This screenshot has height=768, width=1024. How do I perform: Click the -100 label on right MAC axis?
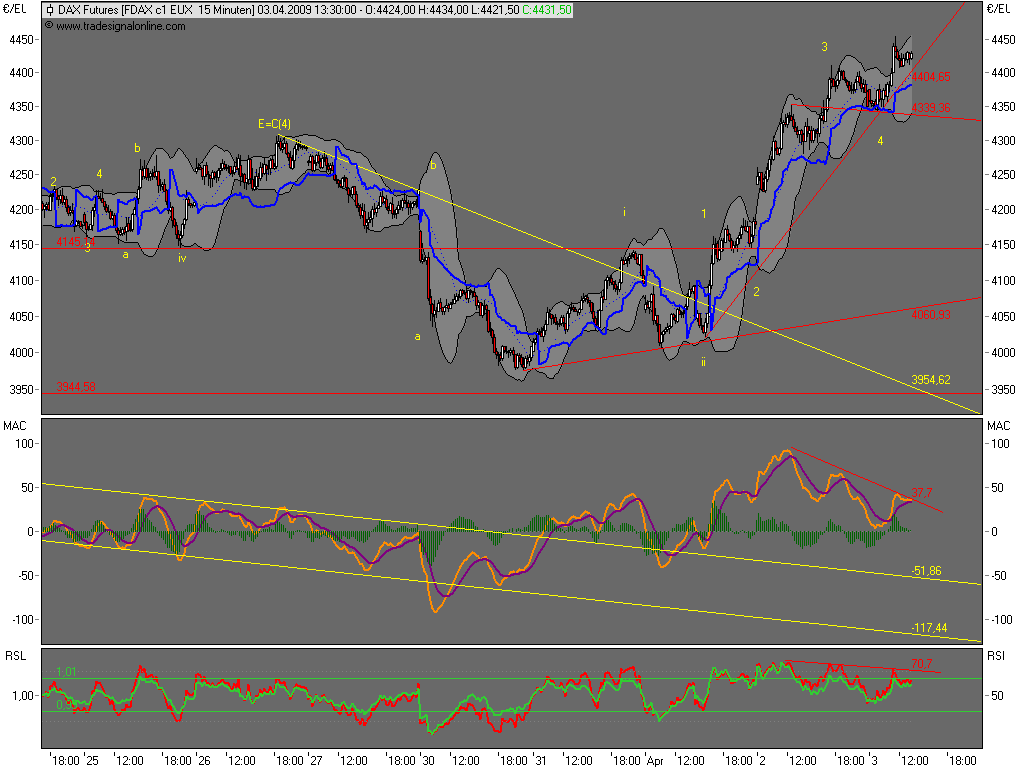(x=1002, y=620)
